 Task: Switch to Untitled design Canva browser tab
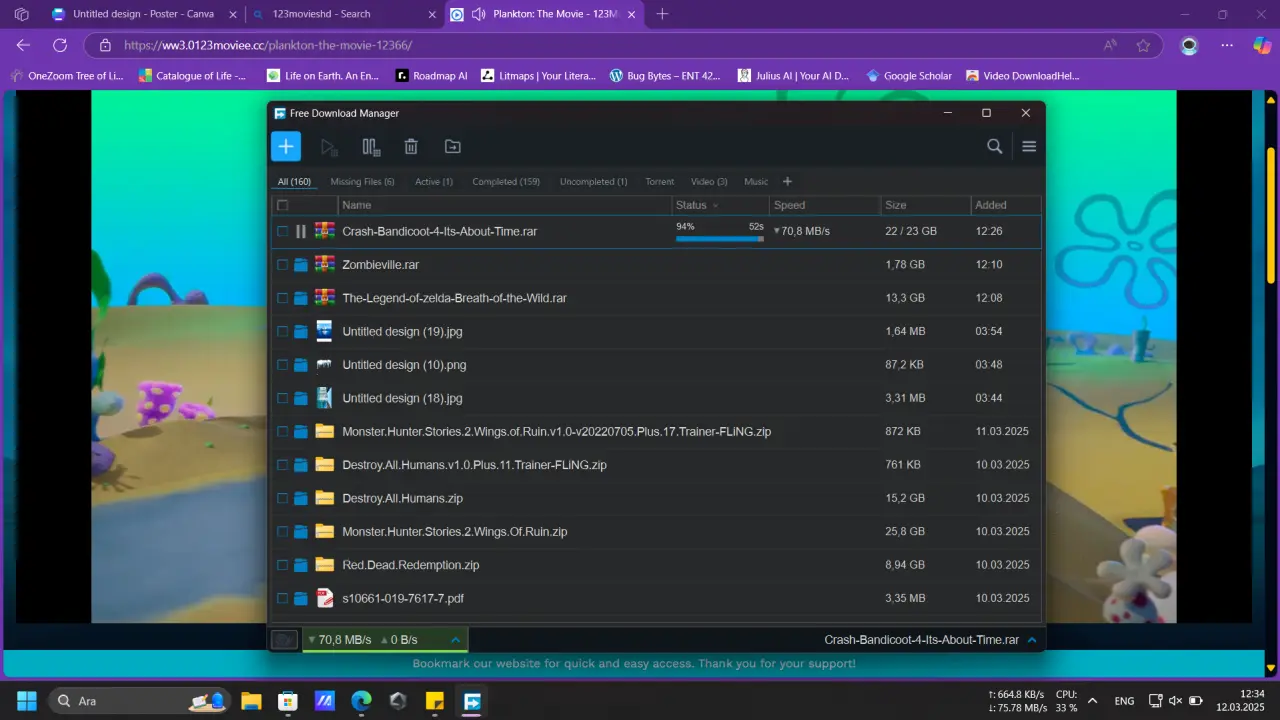(x=143, y=14)
